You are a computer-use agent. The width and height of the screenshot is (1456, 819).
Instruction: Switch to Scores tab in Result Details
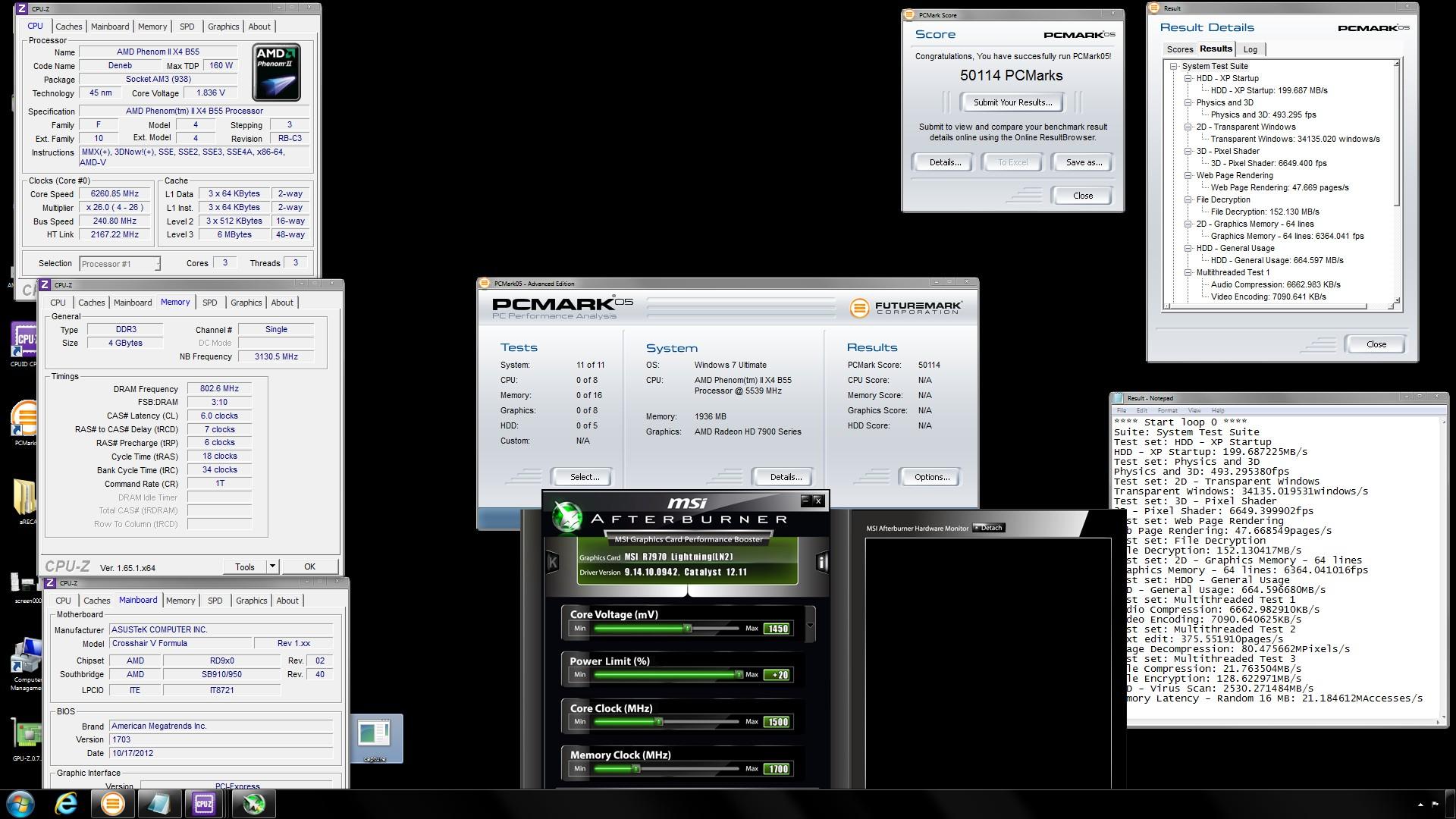point(1179,49)
